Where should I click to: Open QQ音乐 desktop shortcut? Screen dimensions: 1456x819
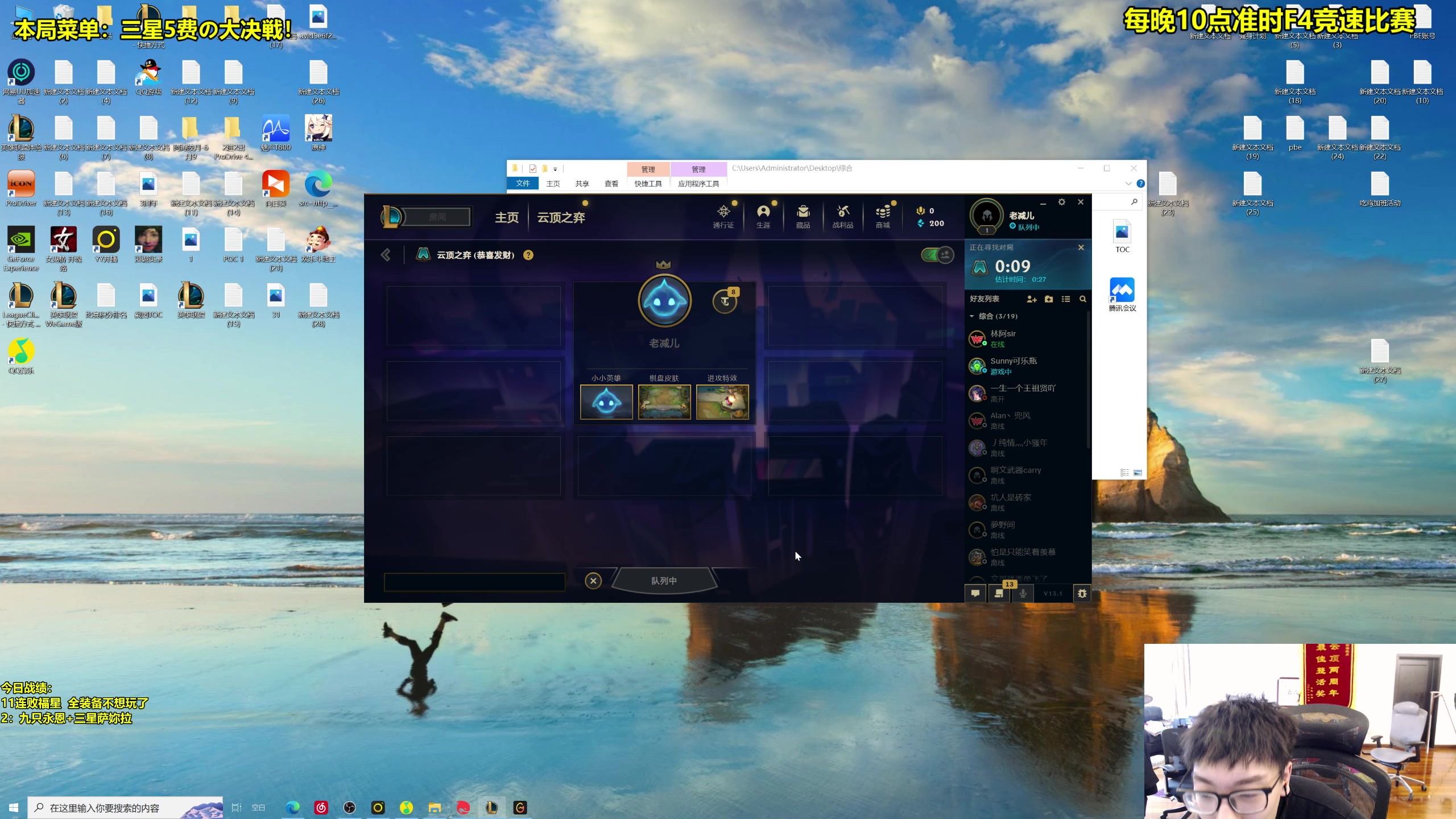[x=21, y=356]
